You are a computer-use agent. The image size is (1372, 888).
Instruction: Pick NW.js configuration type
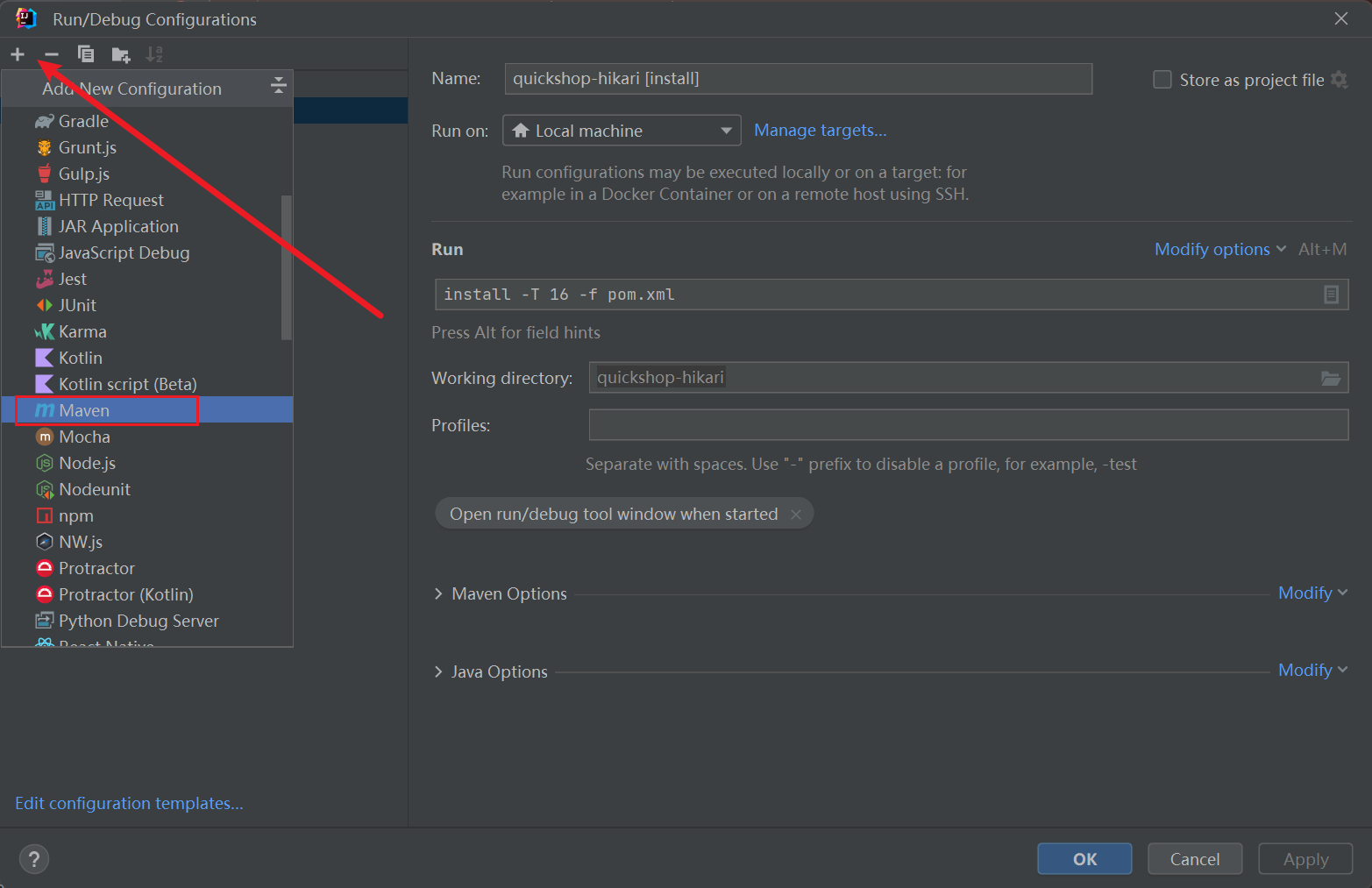pos(147,542)
